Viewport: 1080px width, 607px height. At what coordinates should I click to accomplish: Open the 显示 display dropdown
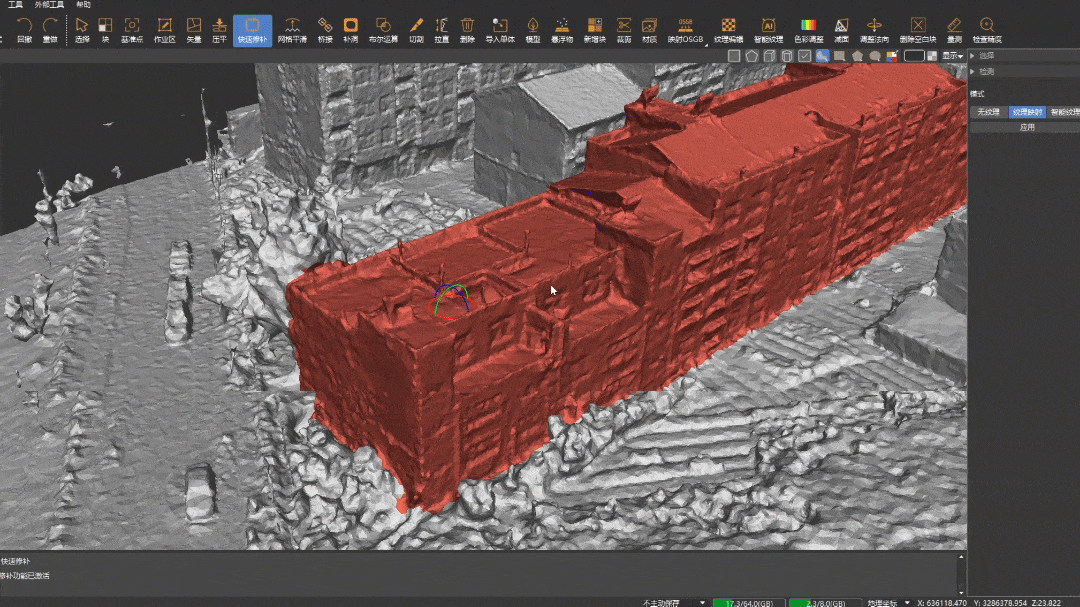point(953,56)
